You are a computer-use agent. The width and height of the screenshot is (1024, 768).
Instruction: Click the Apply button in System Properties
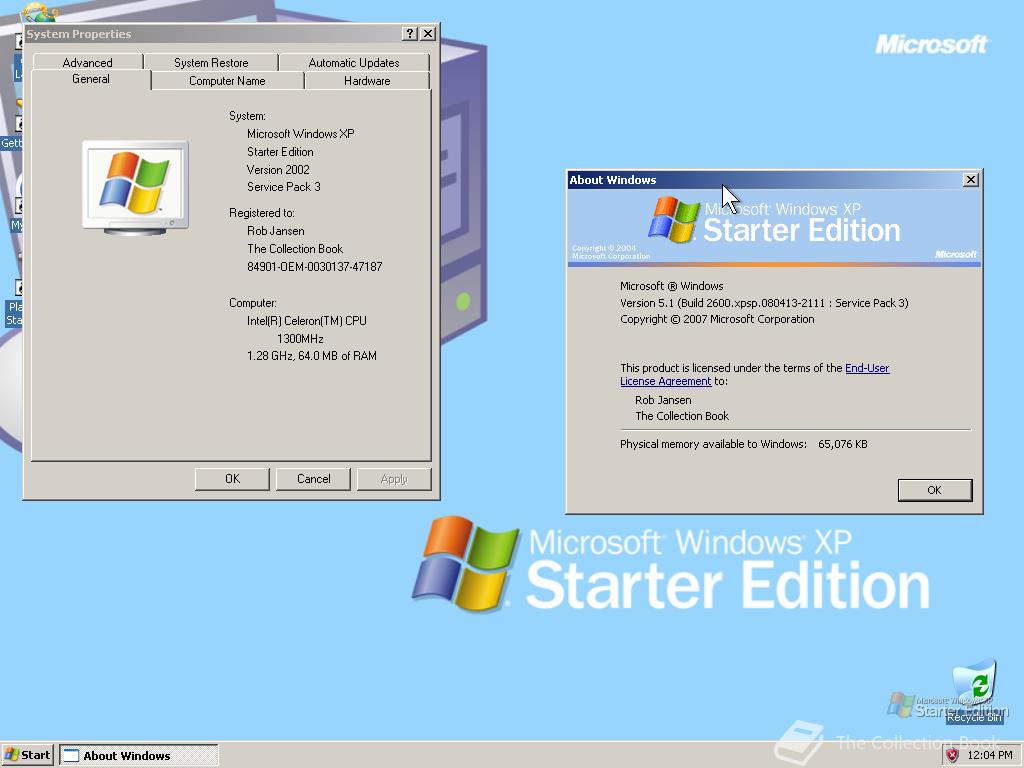[x=394, y=479]
